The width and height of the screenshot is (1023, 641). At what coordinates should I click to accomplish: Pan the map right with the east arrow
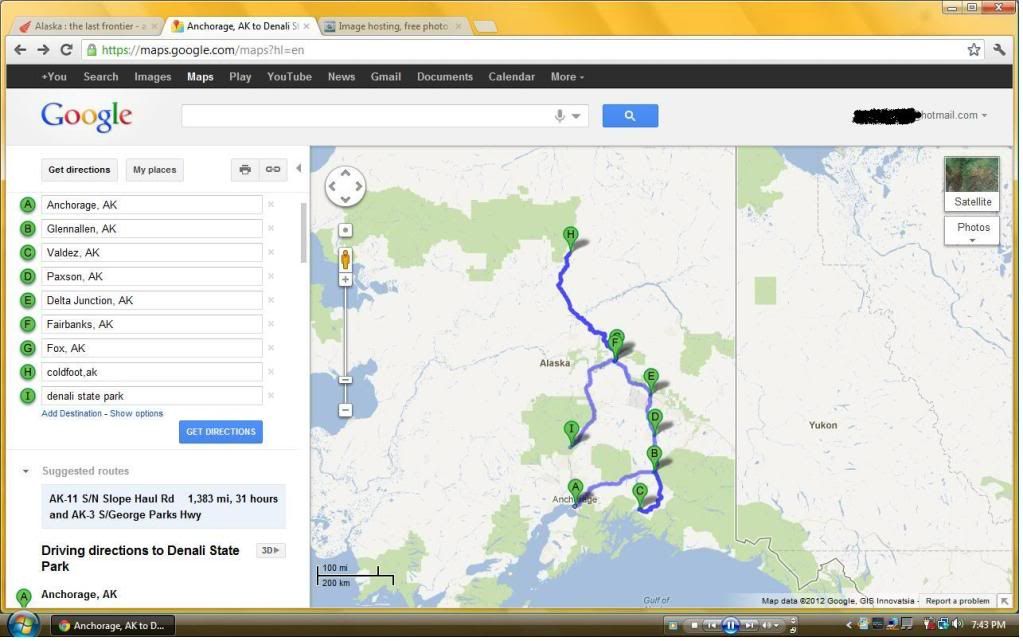(x=358, y=186)
